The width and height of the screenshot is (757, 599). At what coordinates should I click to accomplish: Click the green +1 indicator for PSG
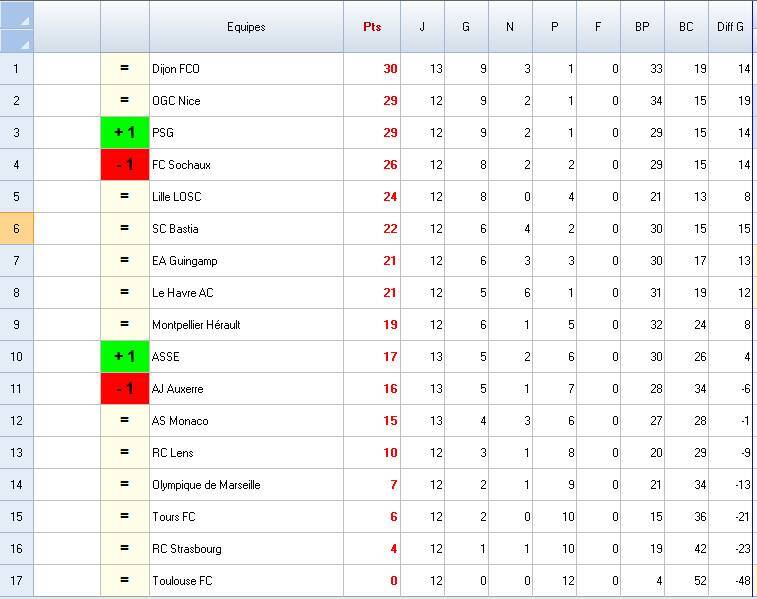[x=125, y=133]
